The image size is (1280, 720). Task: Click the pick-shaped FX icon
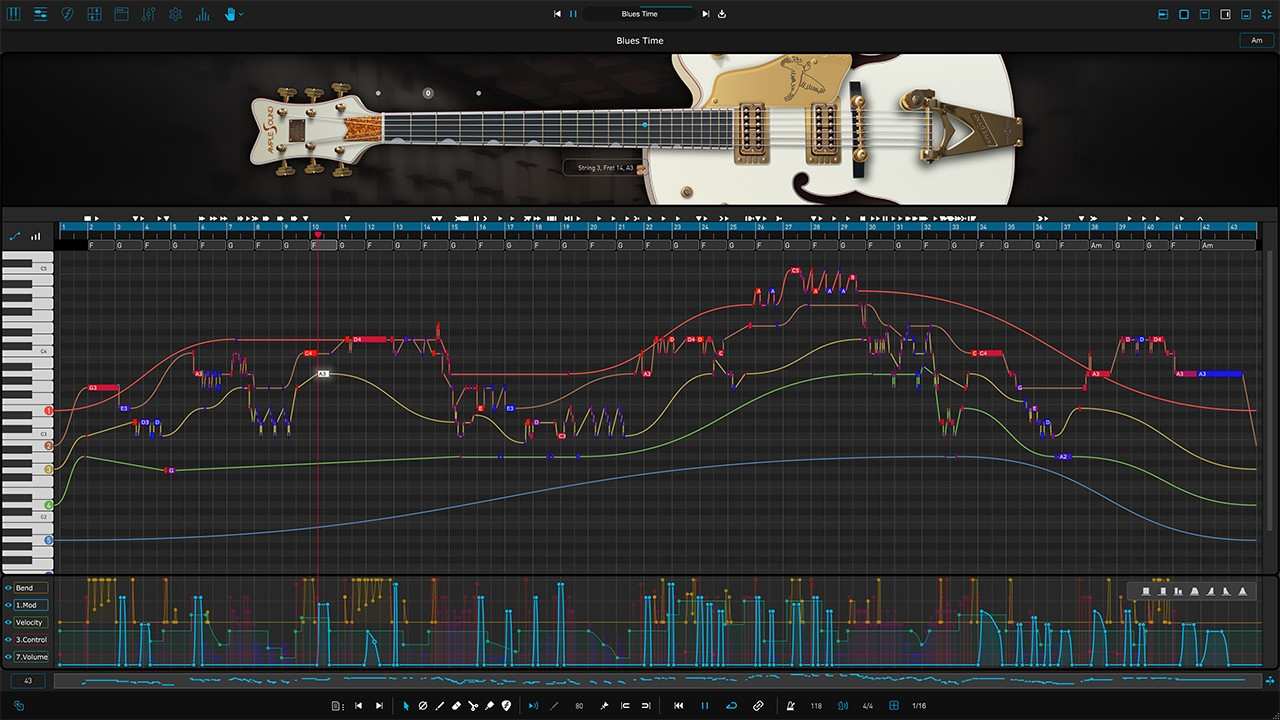(x=67, y=14)
